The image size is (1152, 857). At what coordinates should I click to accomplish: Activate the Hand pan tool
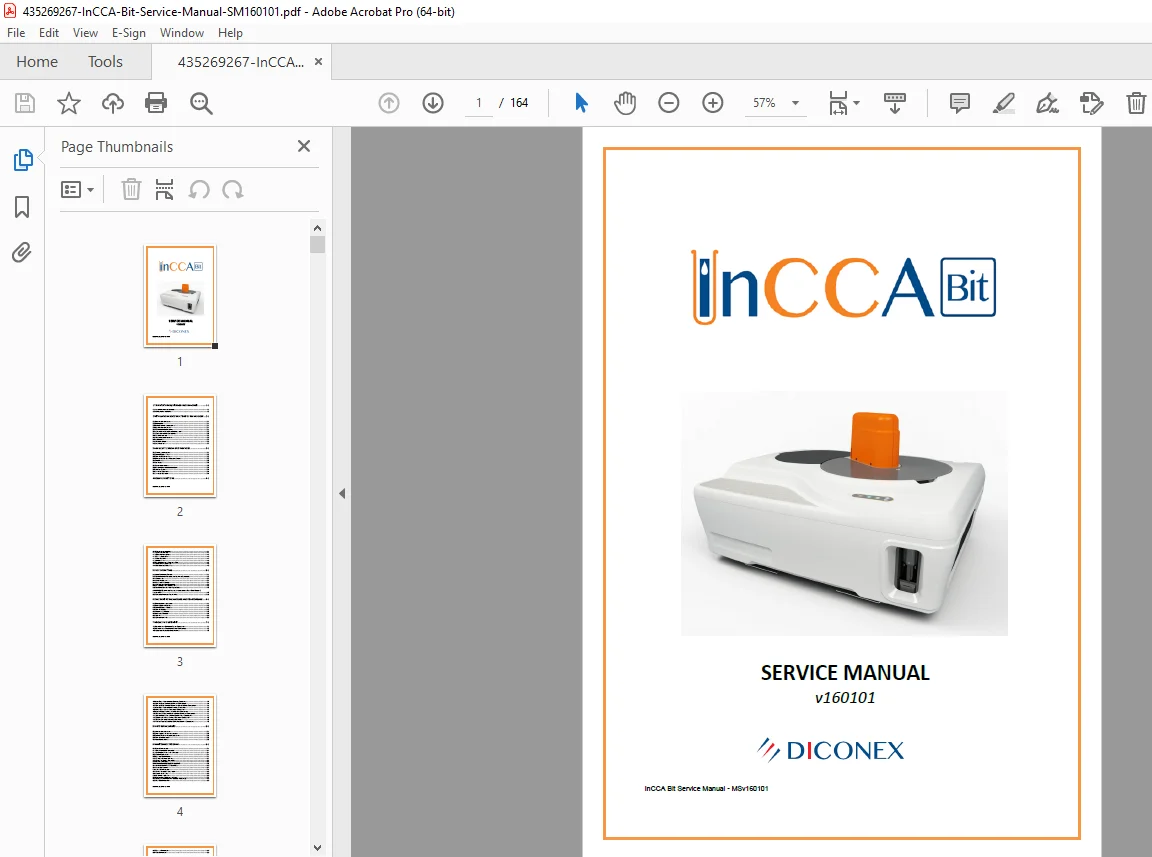click(x=624, y=103)
